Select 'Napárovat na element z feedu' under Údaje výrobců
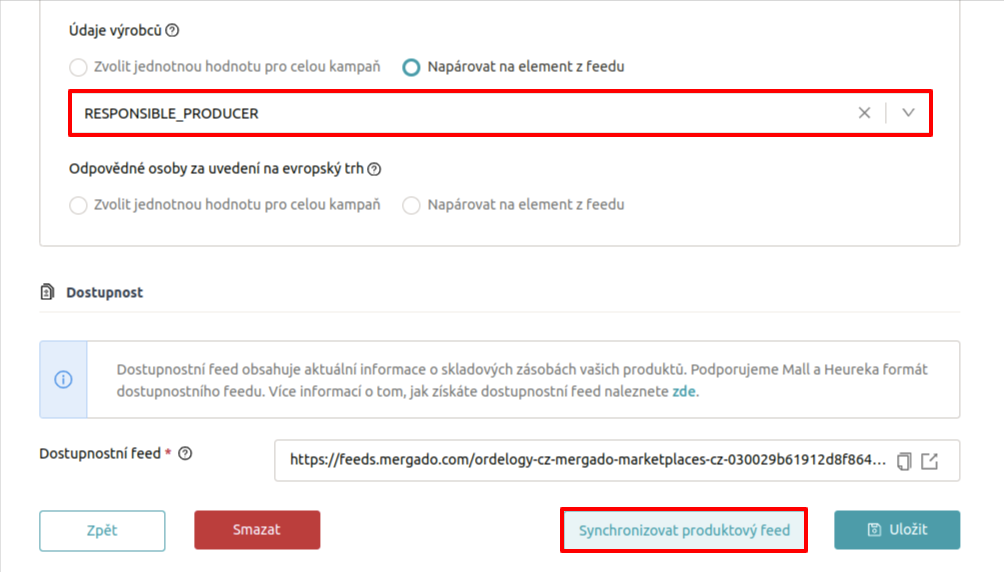Screen dimensions: 1004x572 click(411, 68)
